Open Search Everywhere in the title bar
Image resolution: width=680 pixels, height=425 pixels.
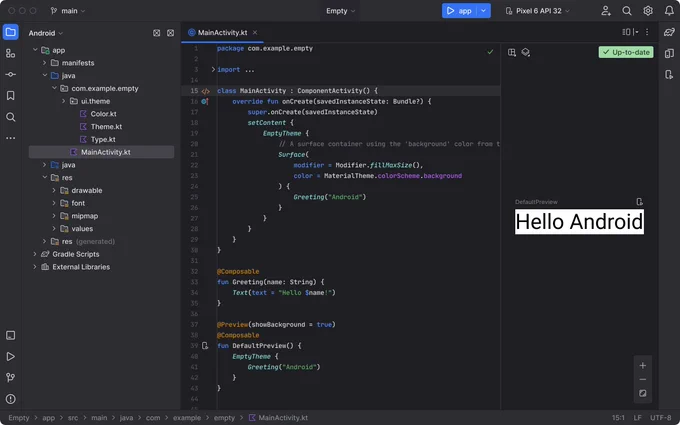point(627,11)
